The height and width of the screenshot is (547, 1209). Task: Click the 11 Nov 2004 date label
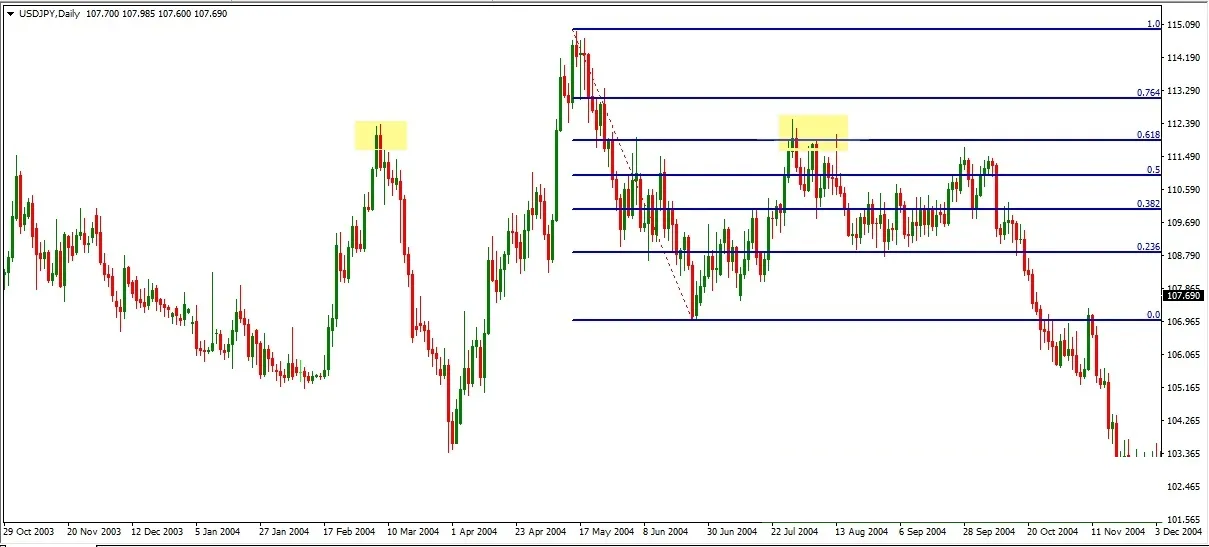[x=1116, y=532]
